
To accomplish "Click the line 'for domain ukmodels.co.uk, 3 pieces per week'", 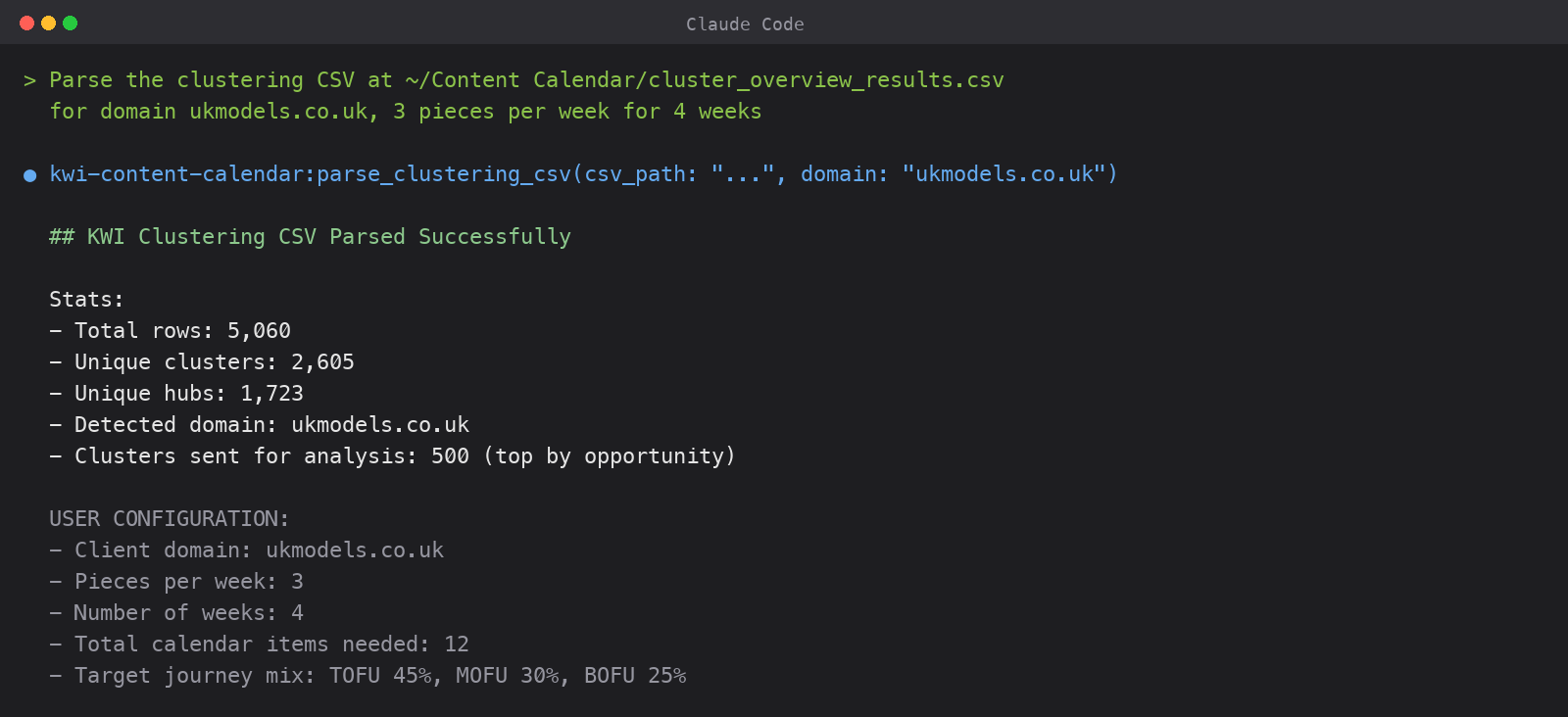I will tap(405, 112).
